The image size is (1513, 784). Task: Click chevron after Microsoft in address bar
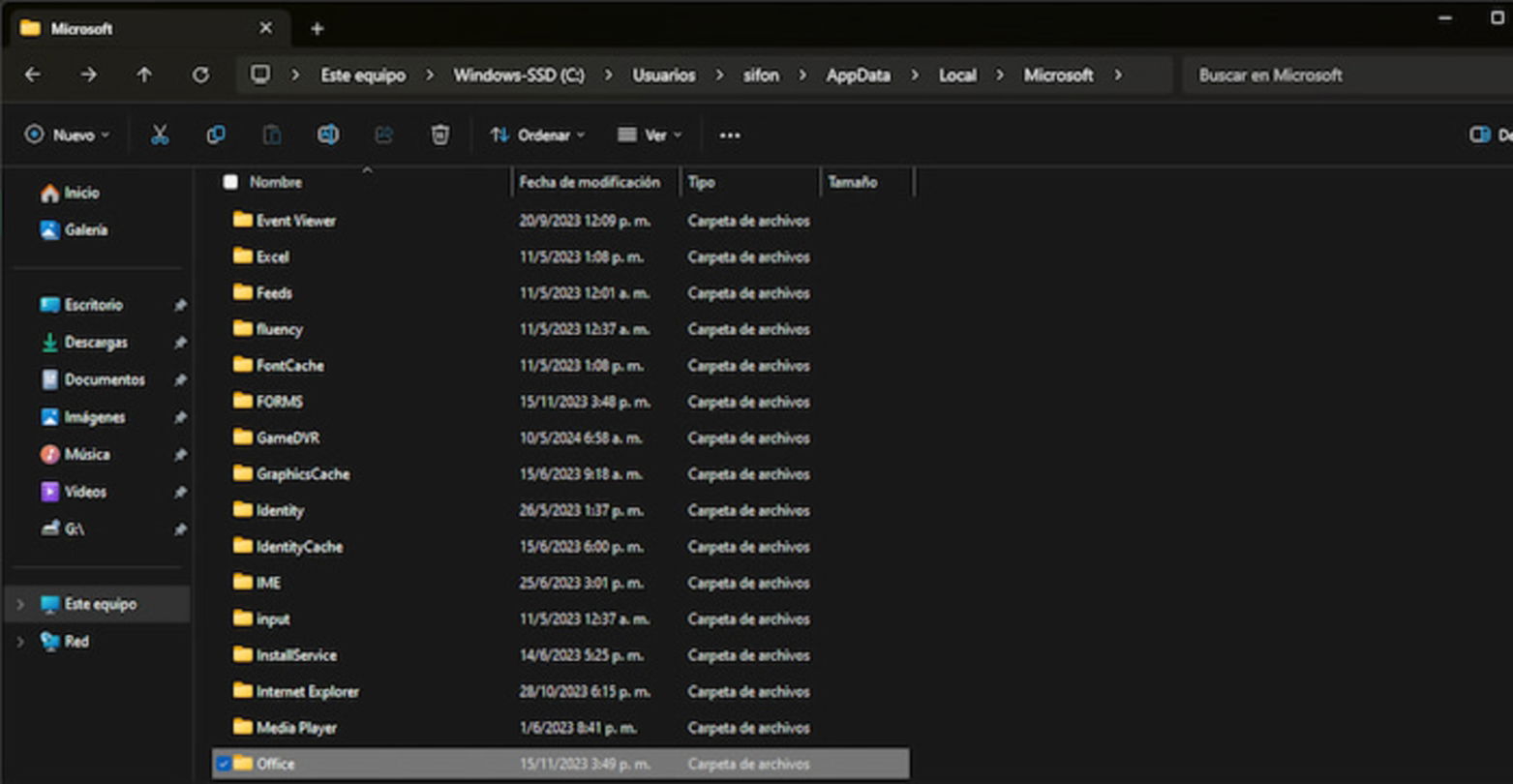click(1119, 75)
